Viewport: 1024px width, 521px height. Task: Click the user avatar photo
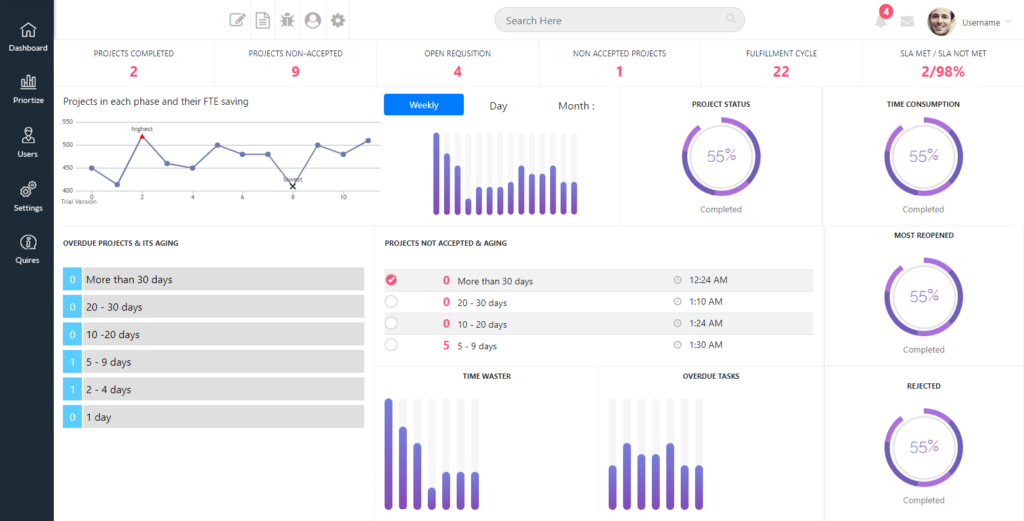pos(942,22)
